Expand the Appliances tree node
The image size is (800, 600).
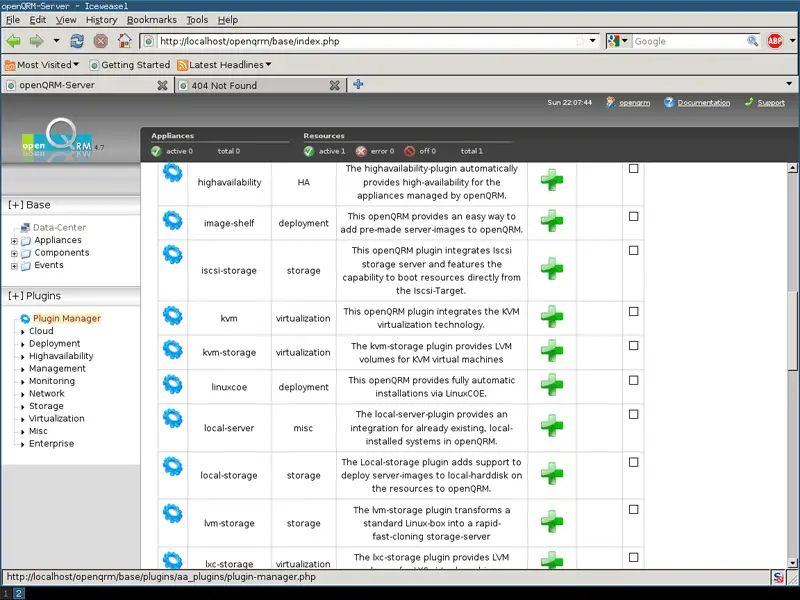click(x=14, y=241)
